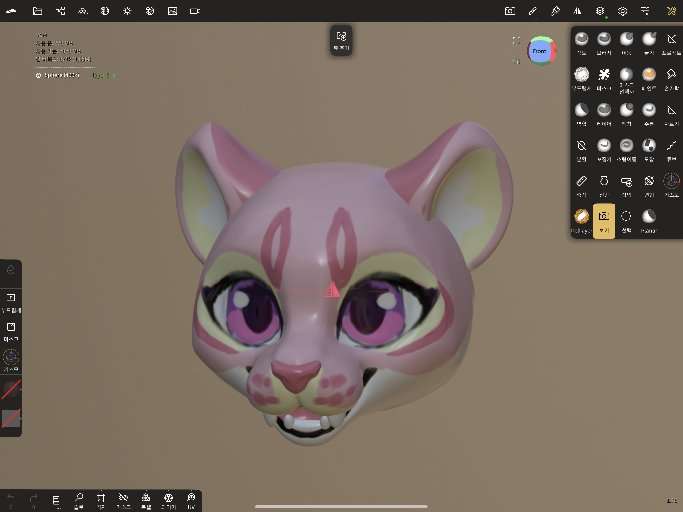Toggle wireframe sphere in bottom bar

pos(169,500)
